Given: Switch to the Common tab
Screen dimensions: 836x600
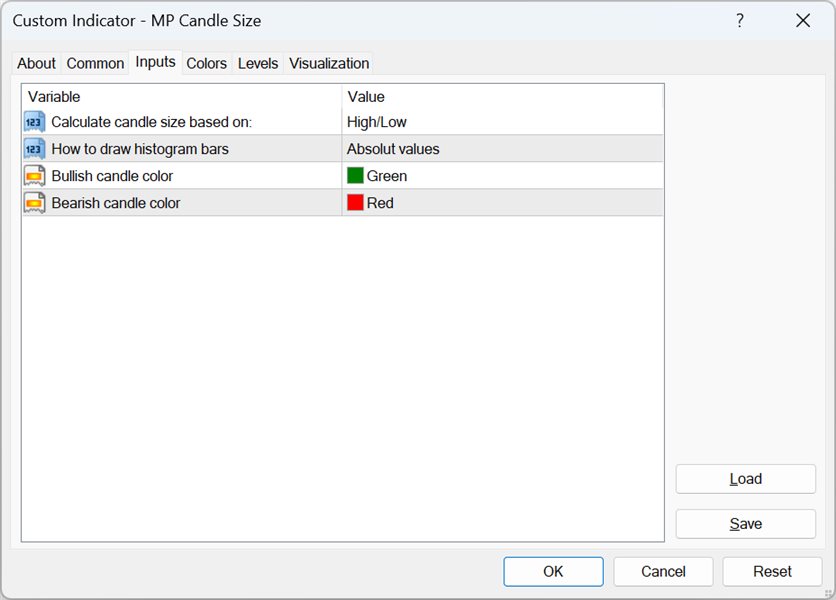Looking at the screenshot, I should [x=95, y=63].
